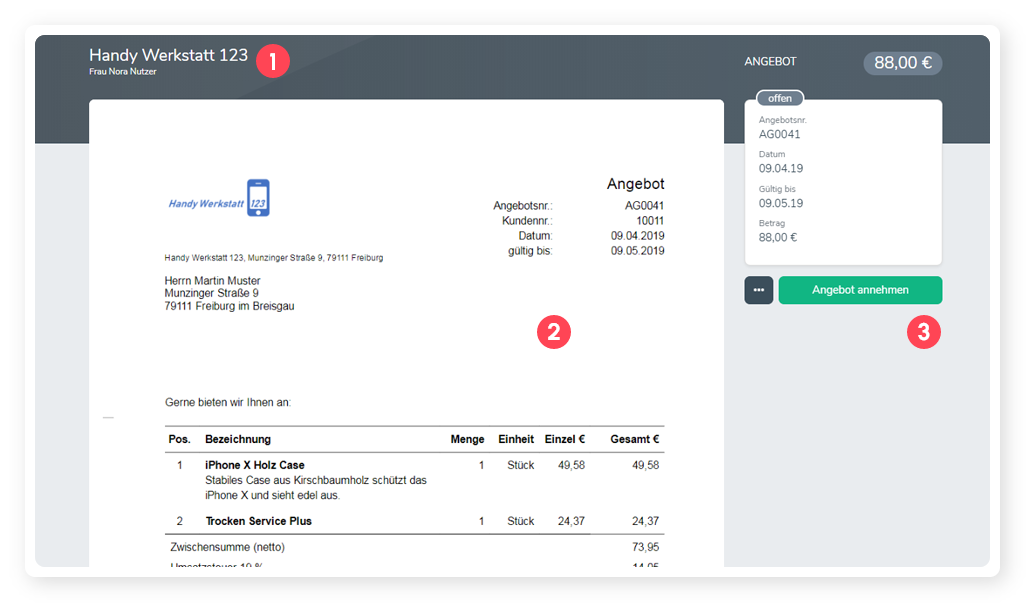Click the Handy Werkstatt 123 header title
Screen dimensions: 1035x612
click(x=168, y=56)
